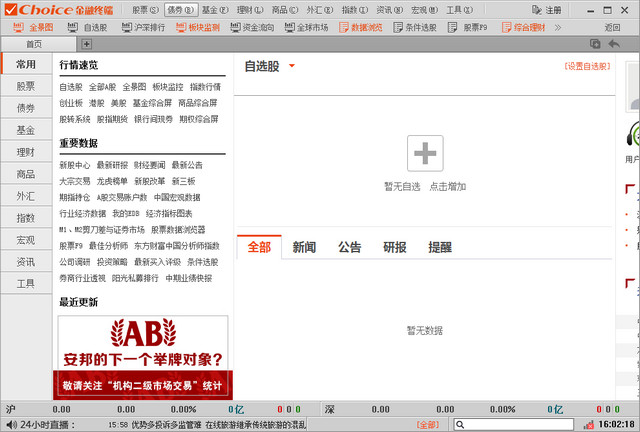Select the 研报 tab
Image resolution: width=640 pixels, height=432 pixels.
click(x=395, y=247)
